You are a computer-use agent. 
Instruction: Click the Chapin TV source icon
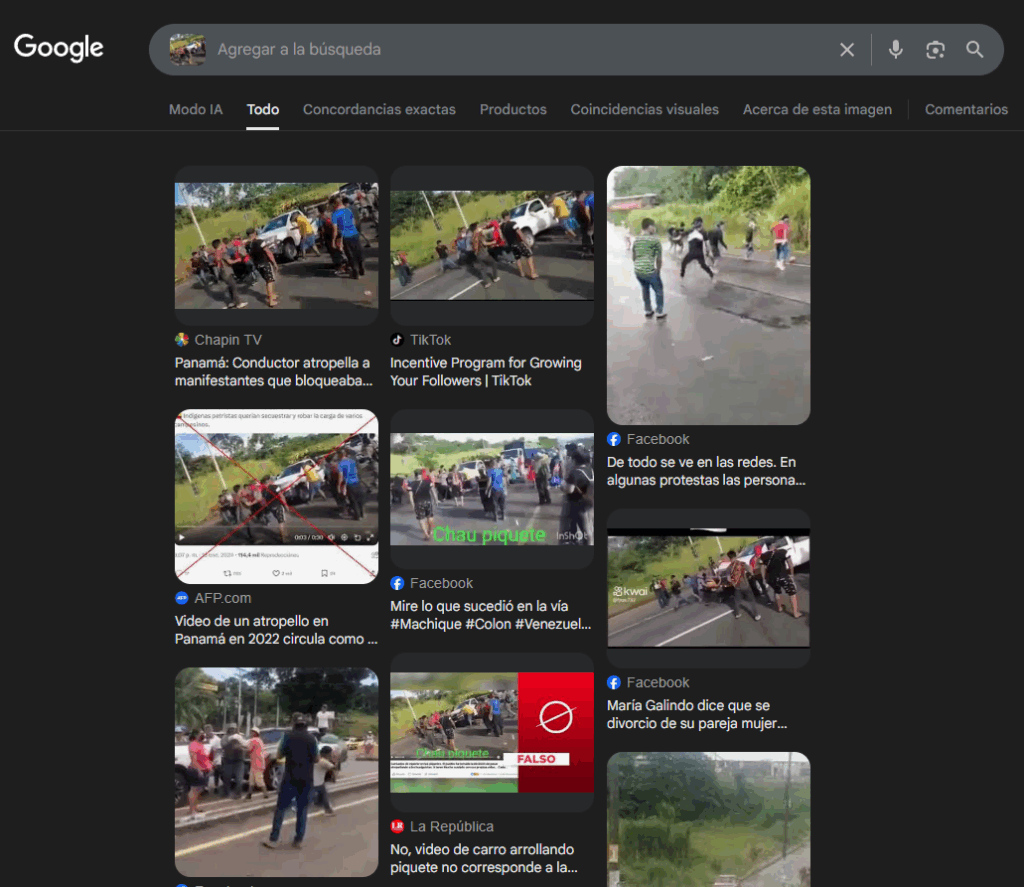[182, 340]
